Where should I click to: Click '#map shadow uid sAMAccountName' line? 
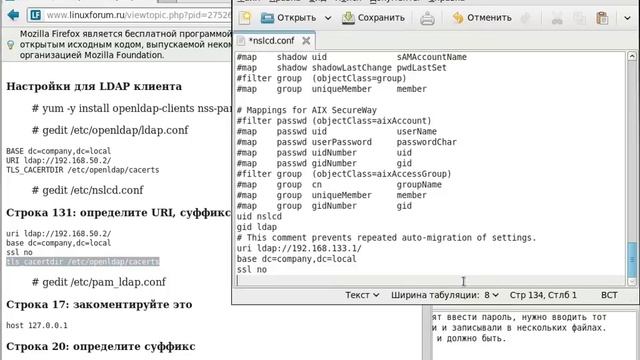point(351,58)
